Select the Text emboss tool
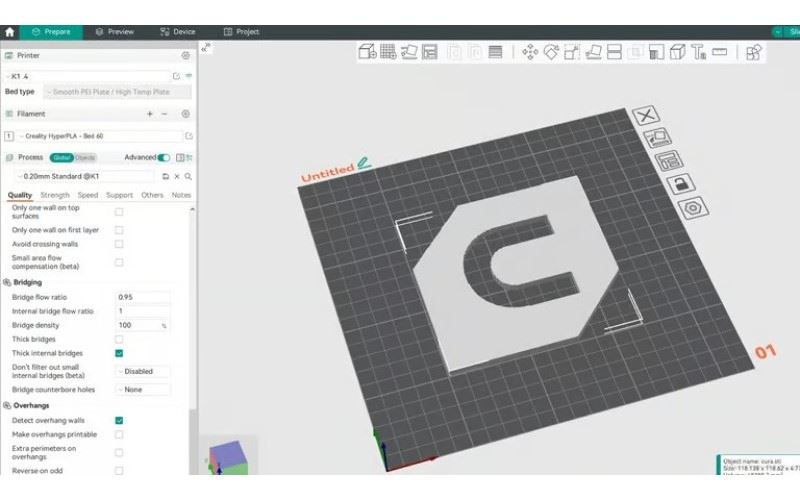 point(698,52)
